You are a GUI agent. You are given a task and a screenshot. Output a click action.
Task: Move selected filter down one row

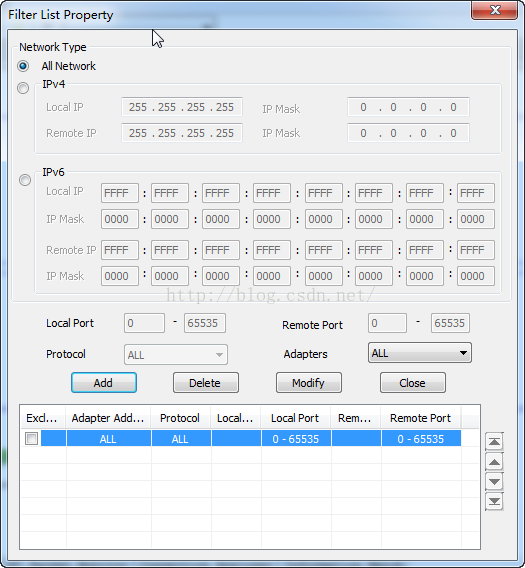click(x=494, y=482)
